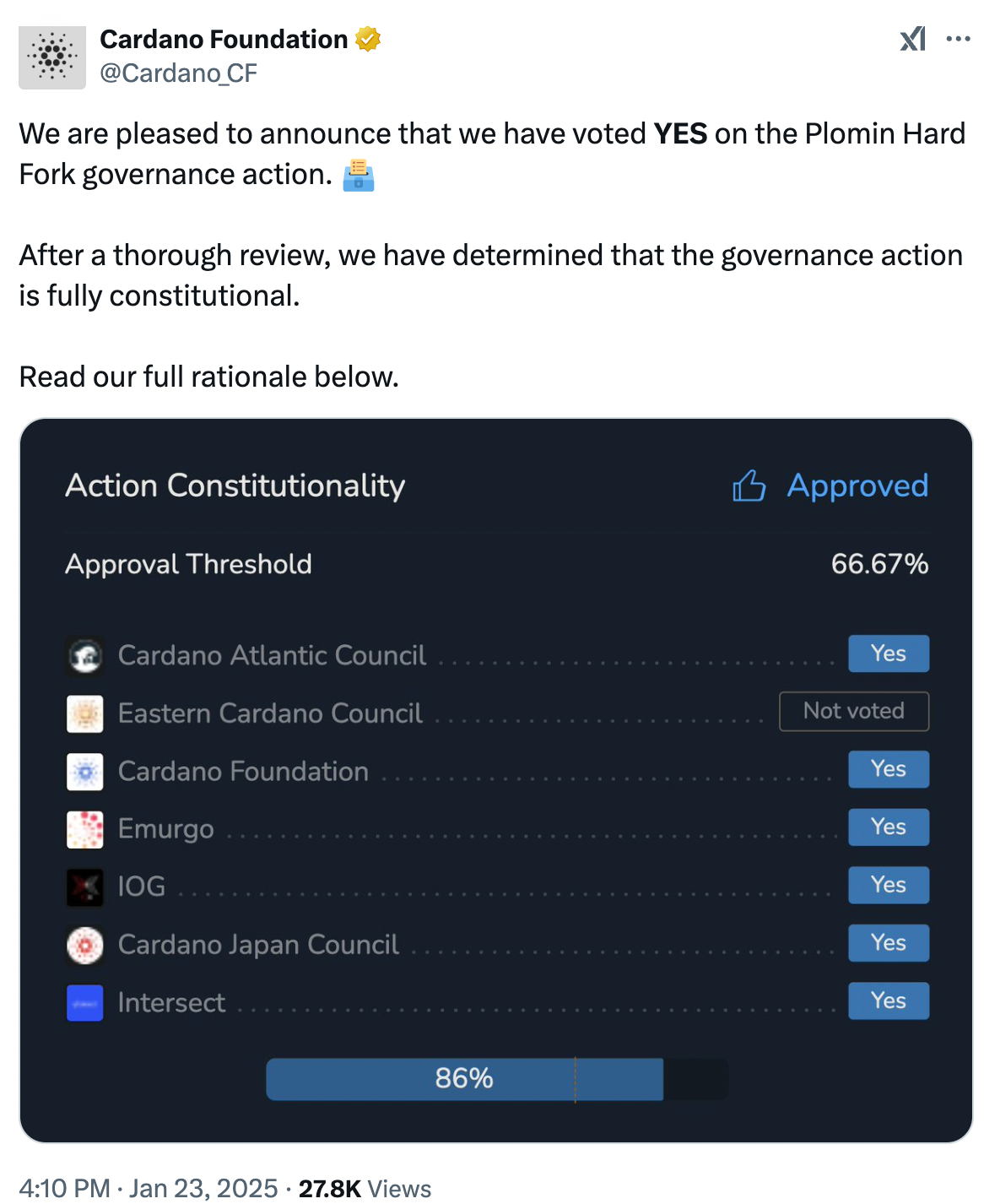The height and width of the screenshot is (1204, 984).
Task: Open the three-dot more options menu
Action: click(x=958, y=39)
